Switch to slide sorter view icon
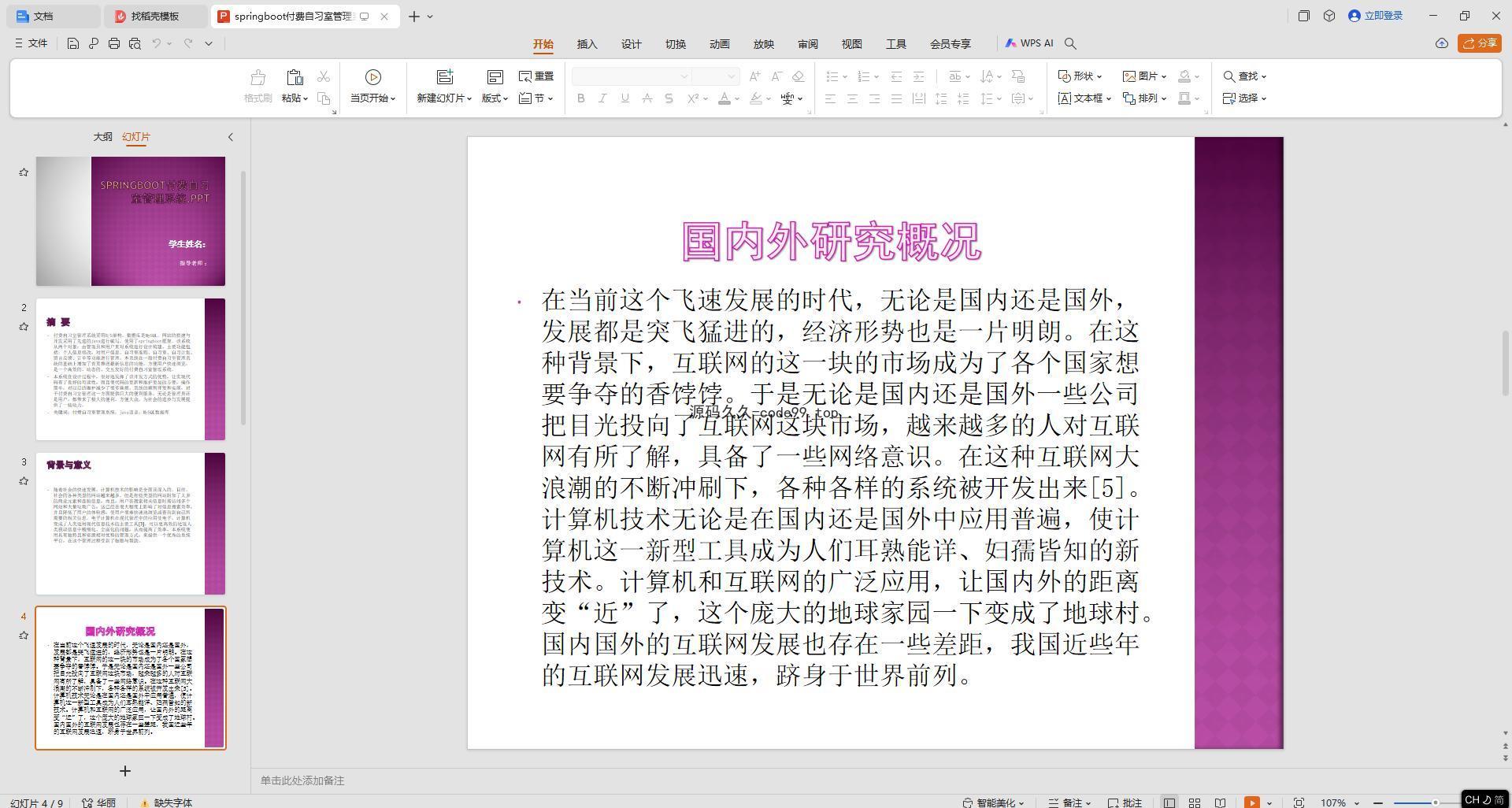 (x=1195, y=802)
